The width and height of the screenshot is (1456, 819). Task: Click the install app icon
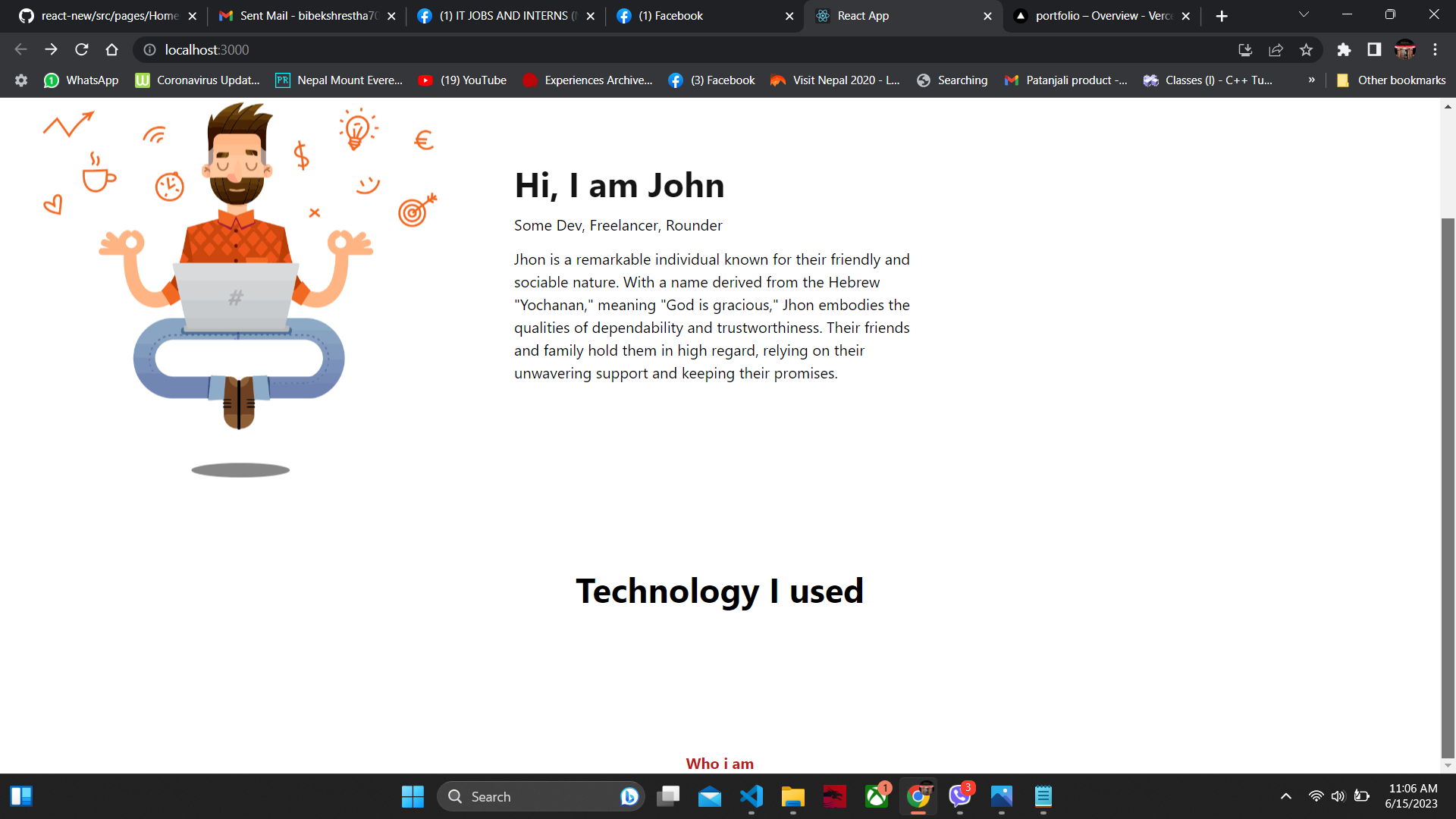[x=1245, y=50]
